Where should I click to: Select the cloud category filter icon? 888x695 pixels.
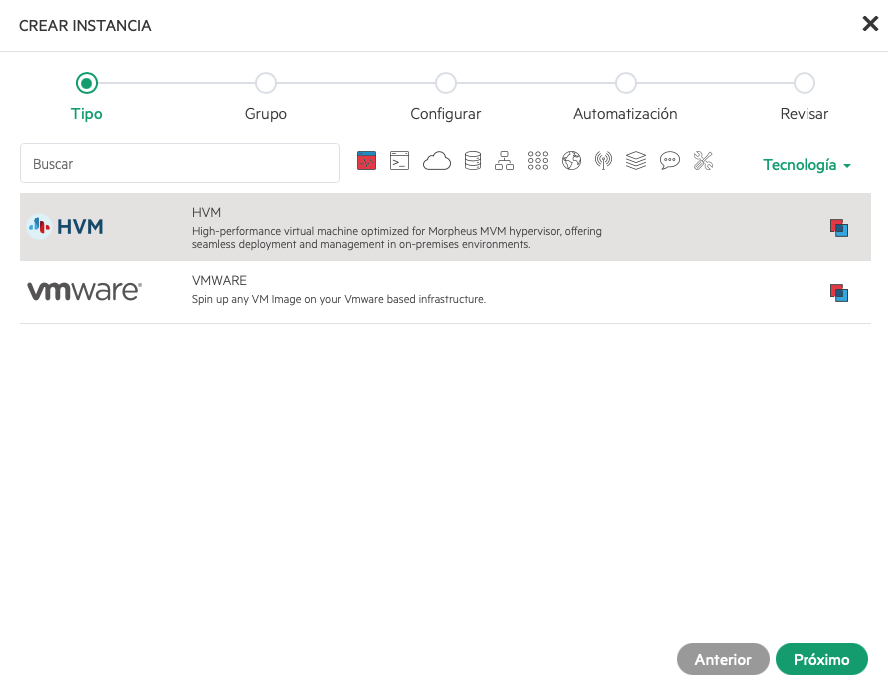[437, 160]
